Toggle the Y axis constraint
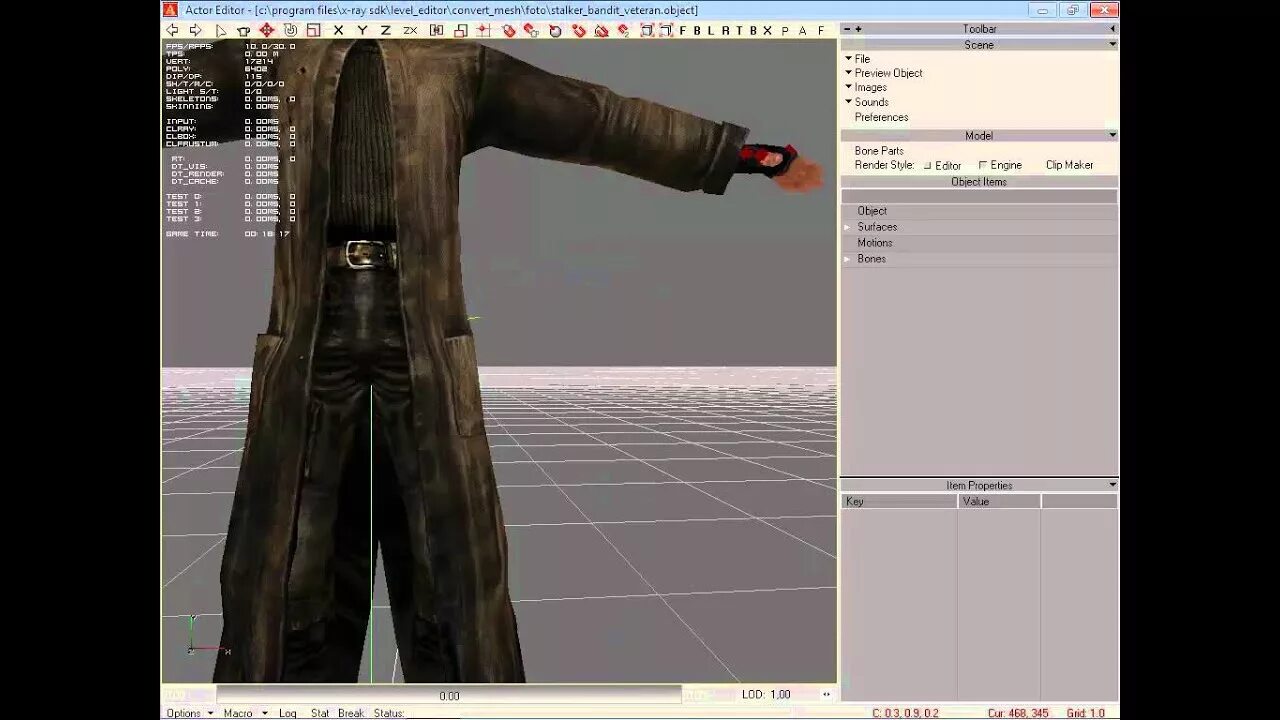 click(362, 30)
